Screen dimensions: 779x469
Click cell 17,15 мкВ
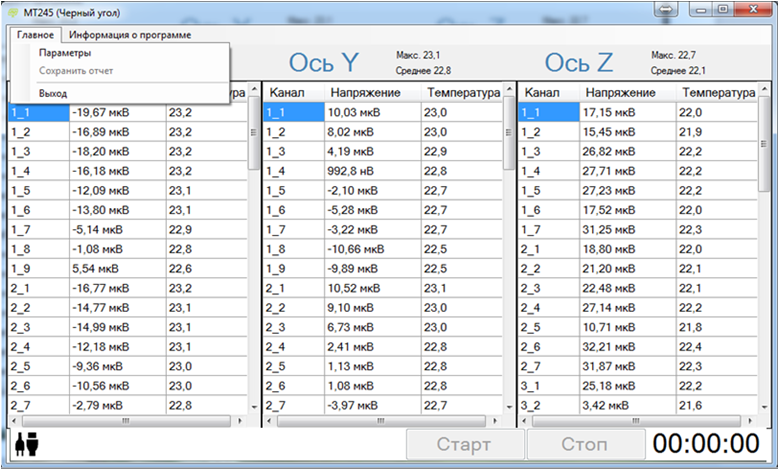tap(627, 112)
